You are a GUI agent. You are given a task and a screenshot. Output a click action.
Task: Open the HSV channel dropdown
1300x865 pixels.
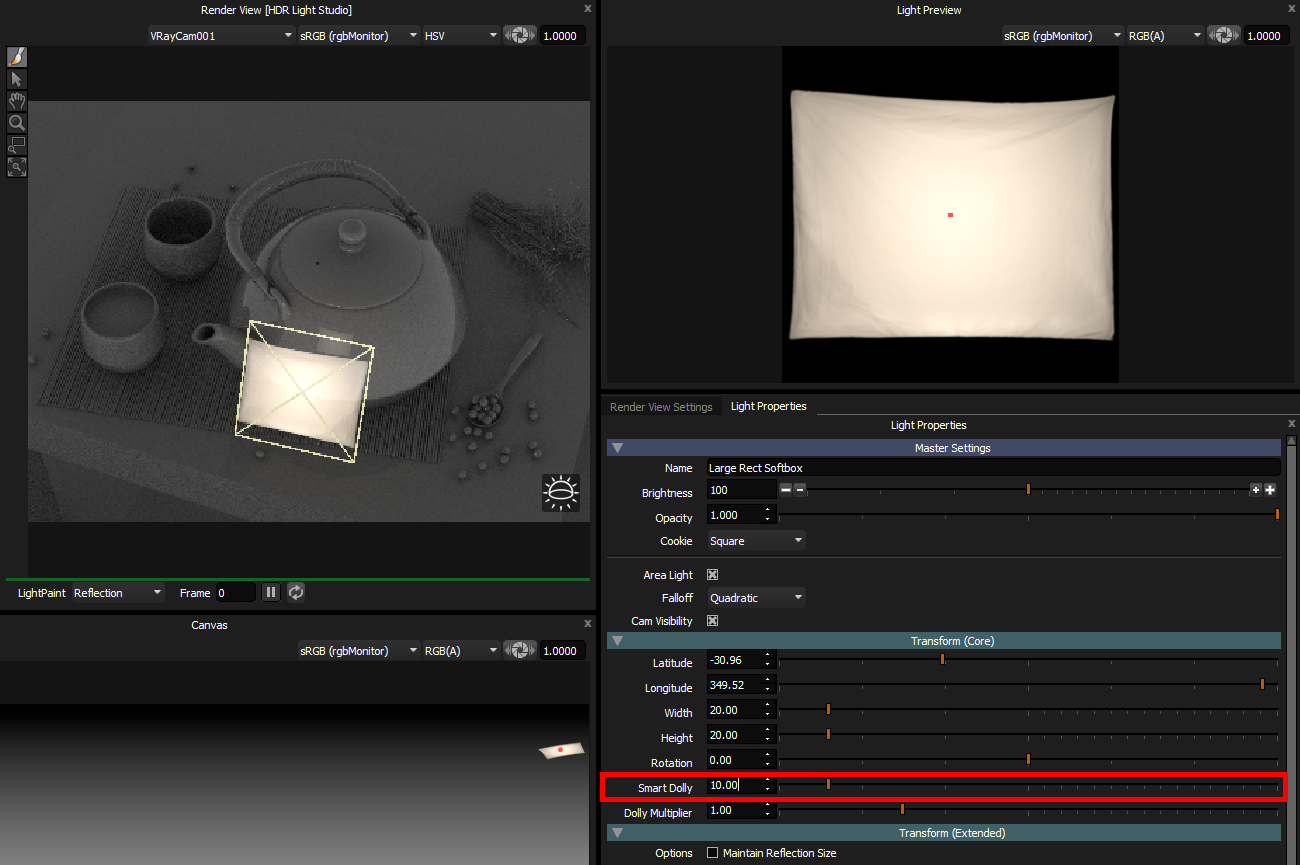pos(461,35)
